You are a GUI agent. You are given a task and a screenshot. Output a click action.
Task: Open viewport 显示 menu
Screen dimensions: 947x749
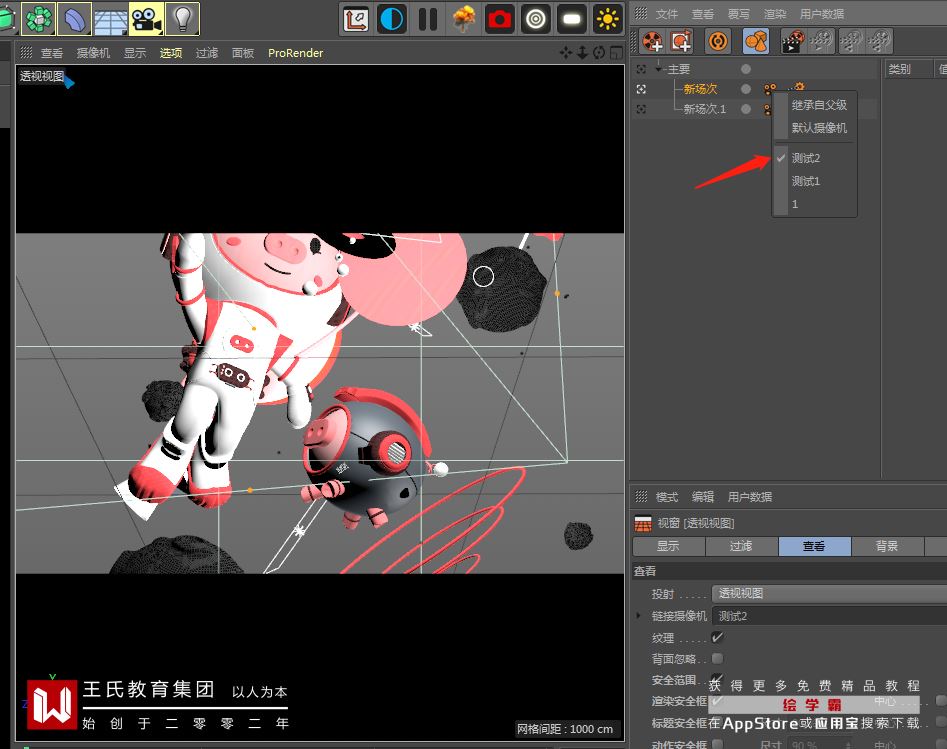[x=135, y=53]
